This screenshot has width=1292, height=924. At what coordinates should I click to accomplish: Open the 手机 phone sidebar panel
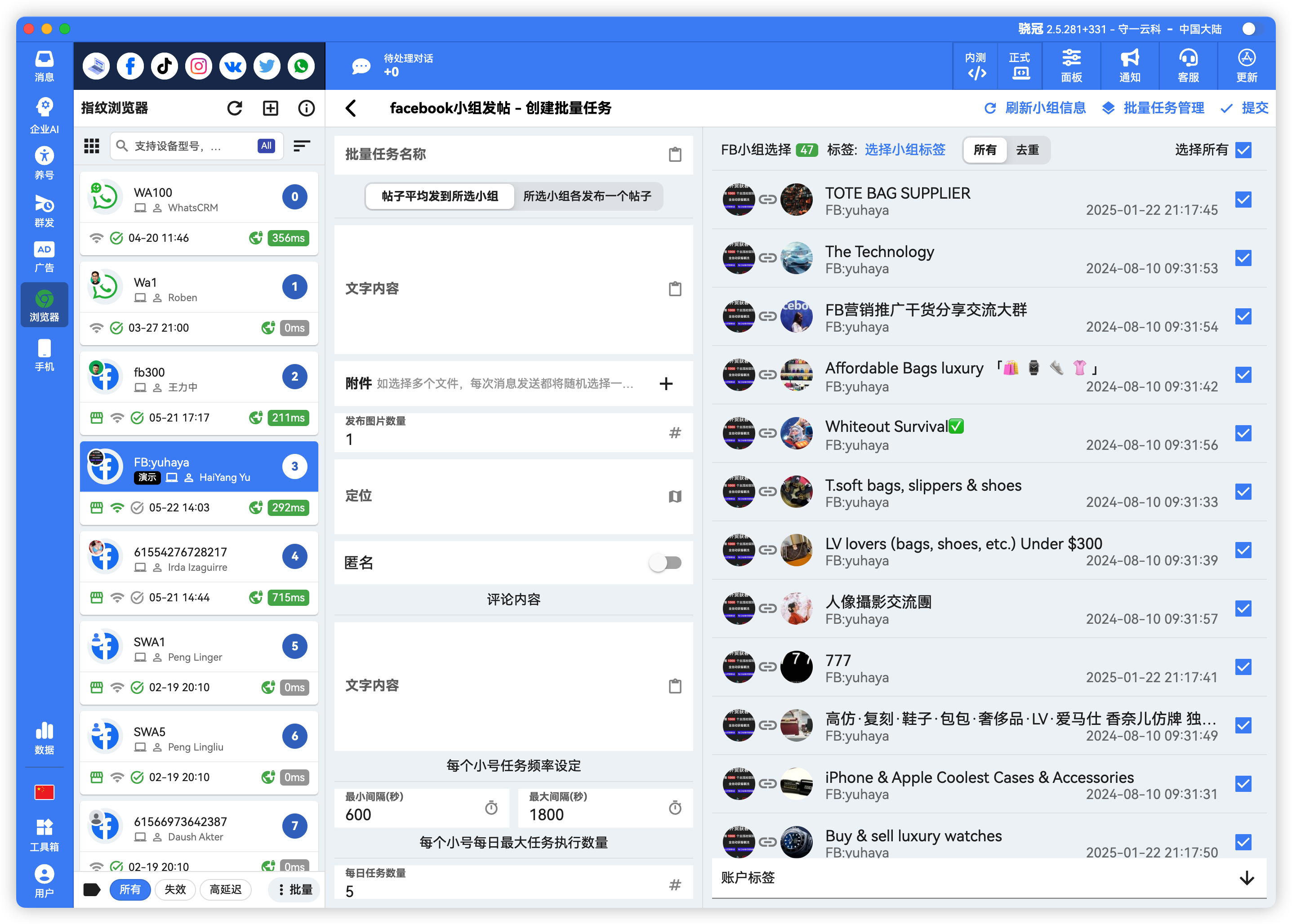tap(44, 355)
